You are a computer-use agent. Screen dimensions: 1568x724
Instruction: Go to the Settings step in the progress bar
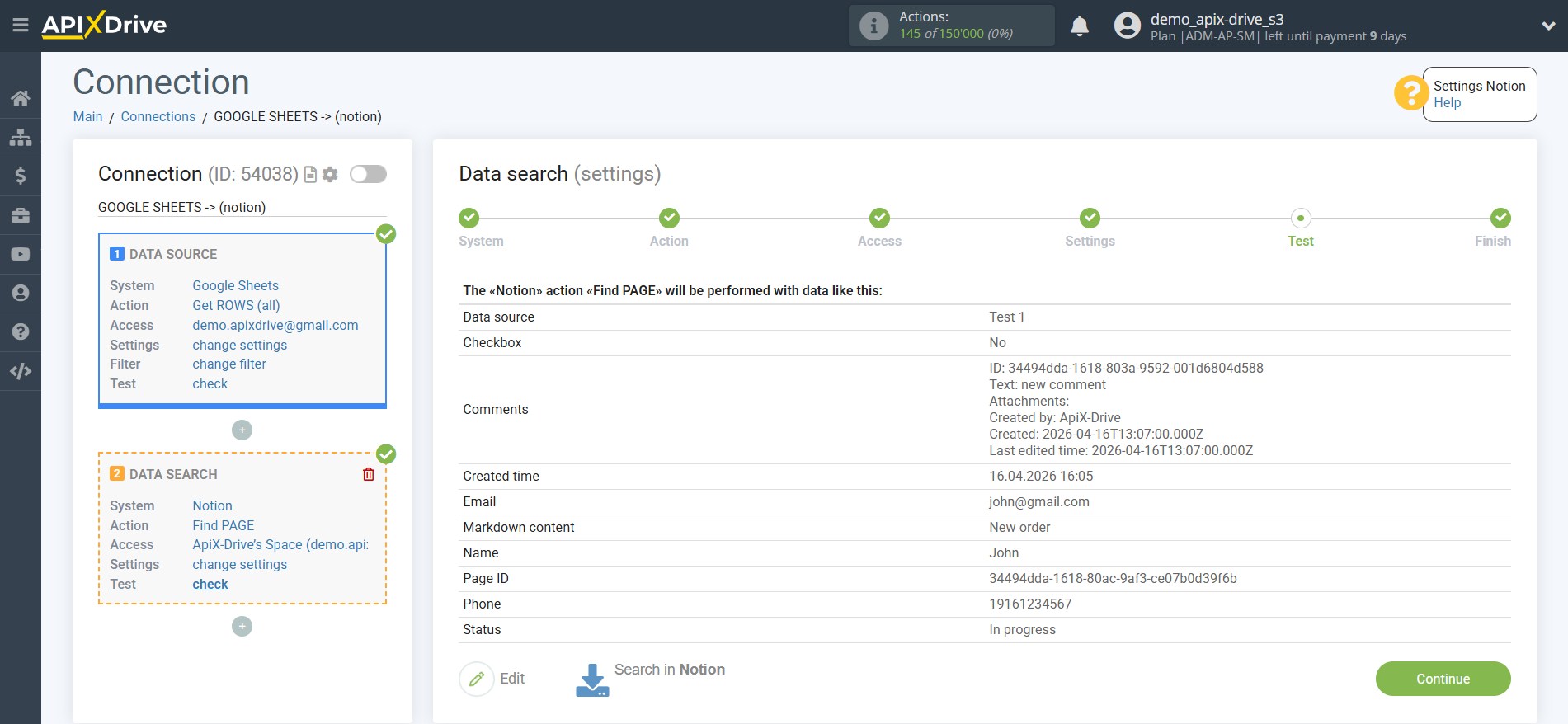point(1090,219)
